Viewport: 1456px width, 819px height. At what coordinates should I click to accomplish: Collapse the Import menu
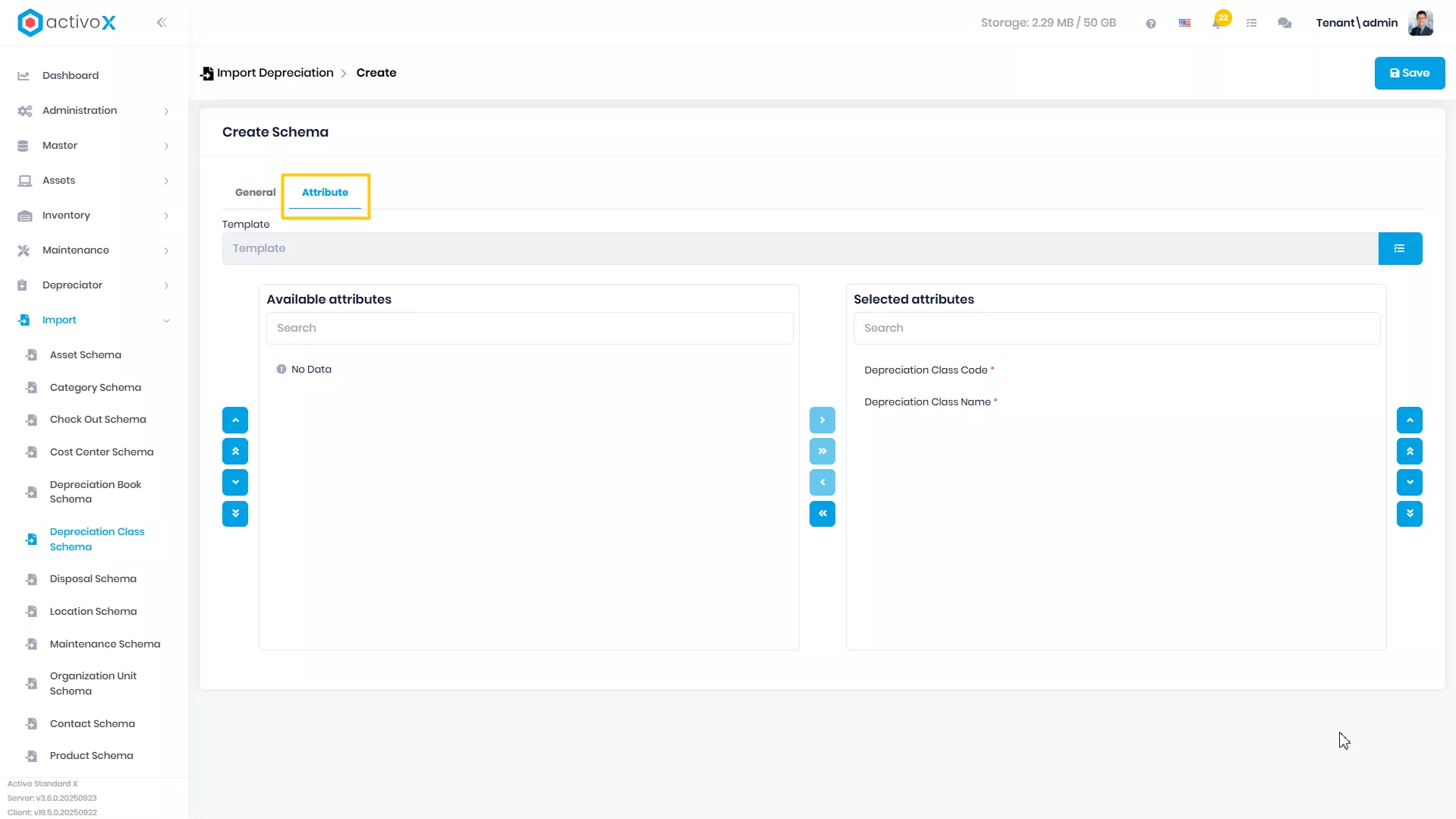(94, 320)
